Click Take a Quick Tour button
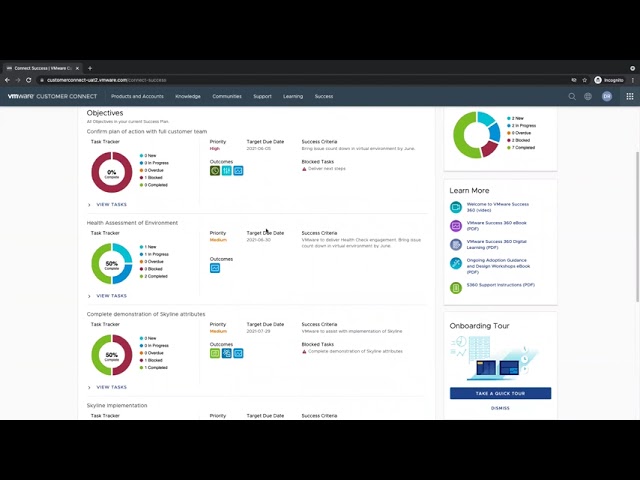This screenshot has height=480, width=640. pyautogui.click(x=500, y=393)
